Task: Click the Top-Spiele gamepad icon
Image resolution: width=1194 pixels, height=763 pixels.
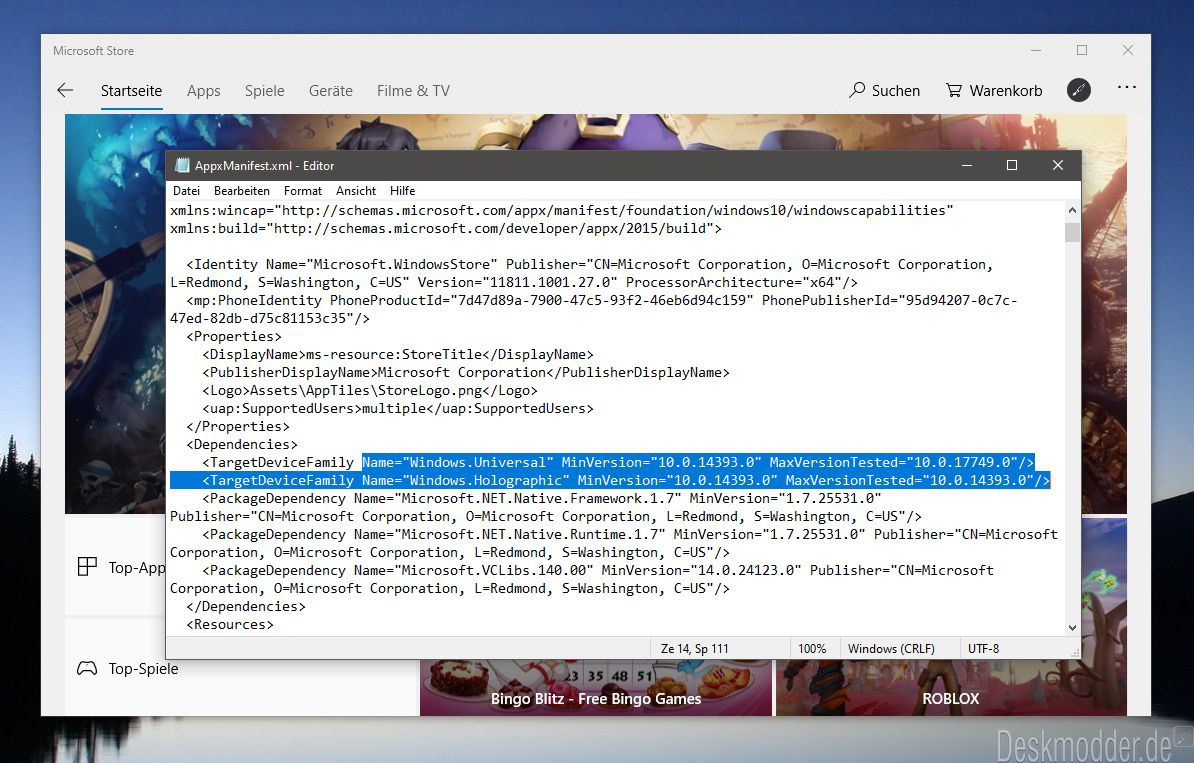Action: [87, 669]
